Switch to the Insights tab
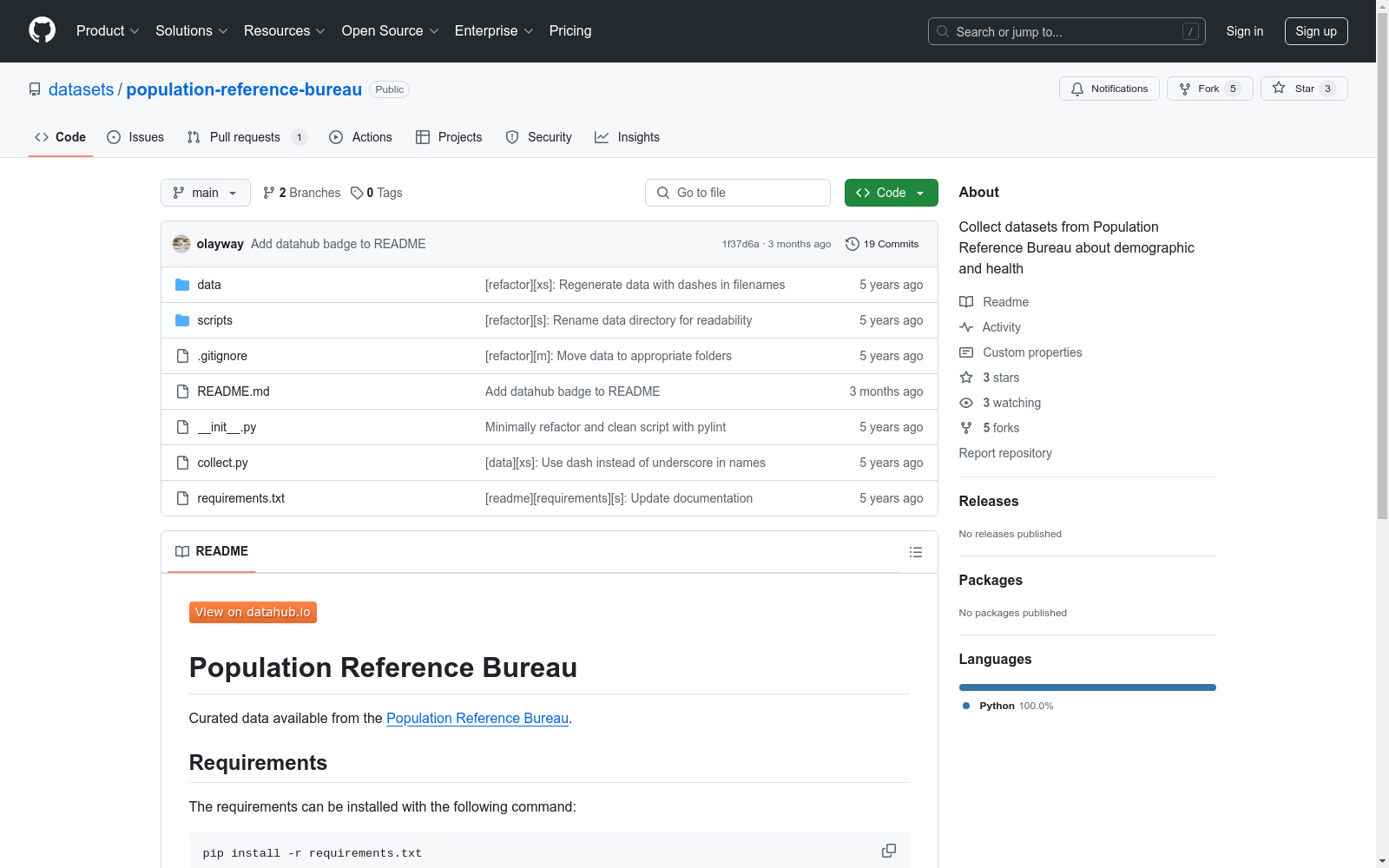1389x868 pixels. pyautogui.click(x=627, y=137)
